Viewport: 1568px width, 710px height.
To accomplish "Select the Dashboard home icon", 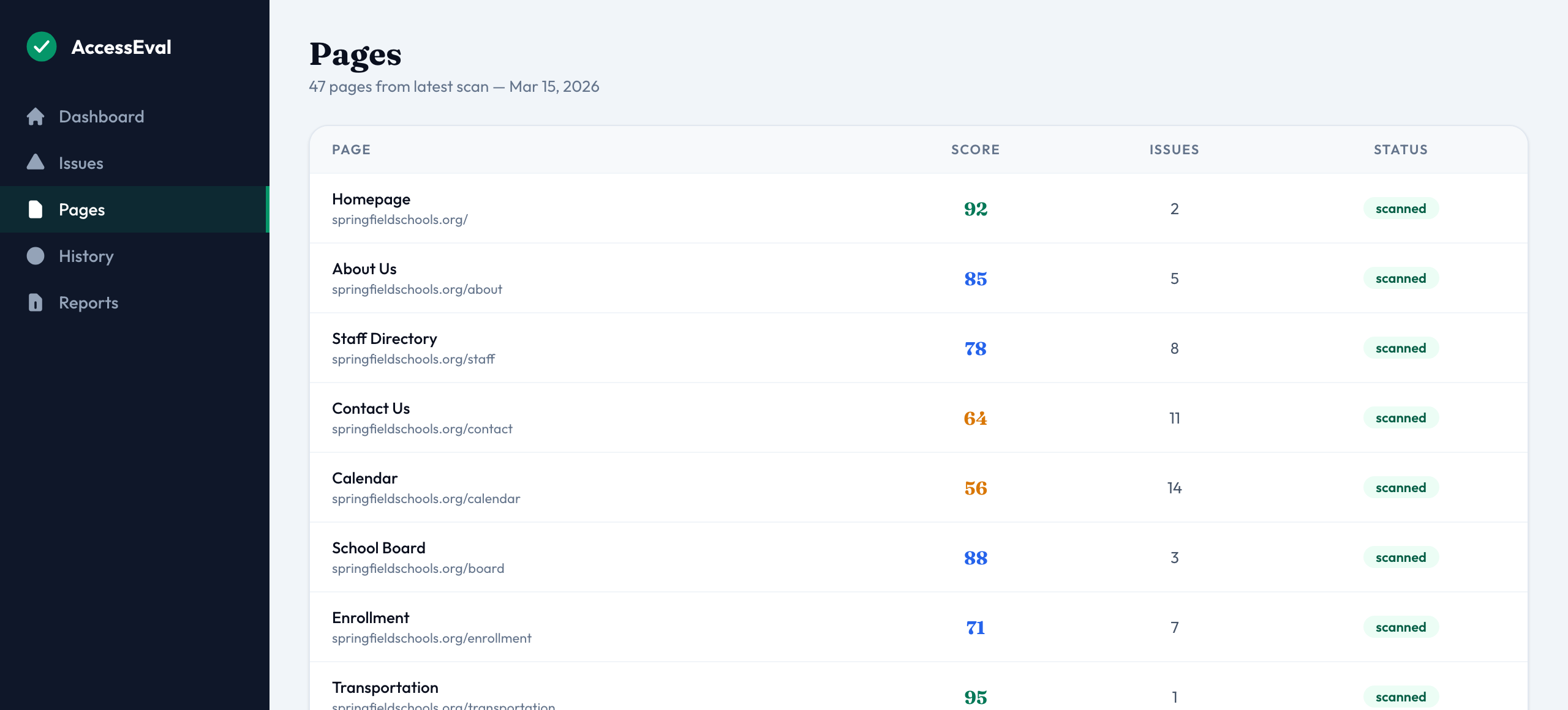I will click(x=36, y=116).
